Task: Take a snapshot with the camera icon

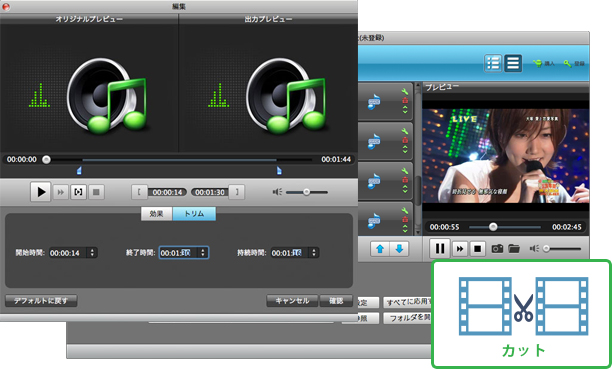Action: click(497, 249)
